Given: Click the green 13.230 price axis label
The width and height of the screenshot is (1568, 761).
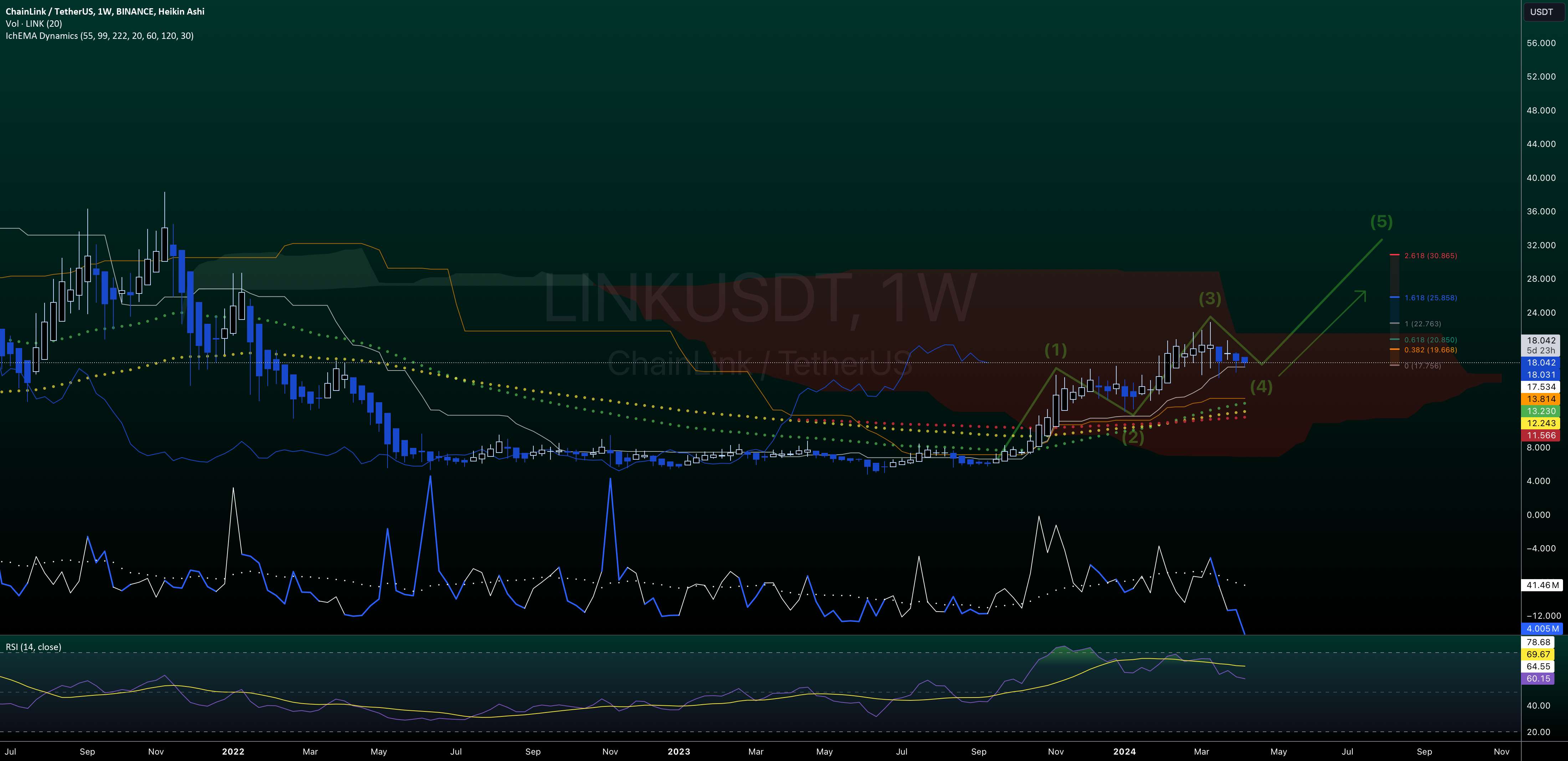Looking at the screenshot, I should [1541, 412].
